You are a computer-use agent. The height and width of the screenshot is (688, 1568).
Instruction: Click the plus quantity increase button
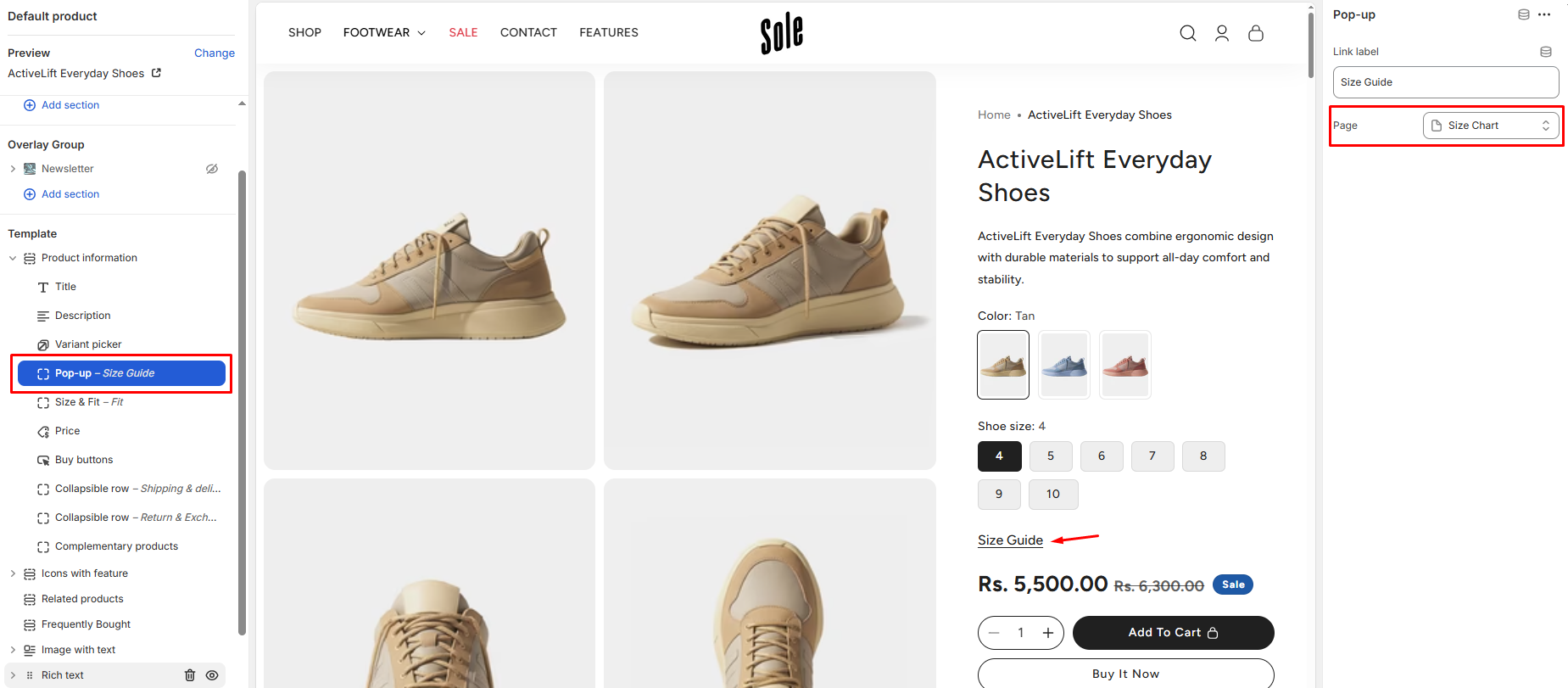[x=1048, y=633]
